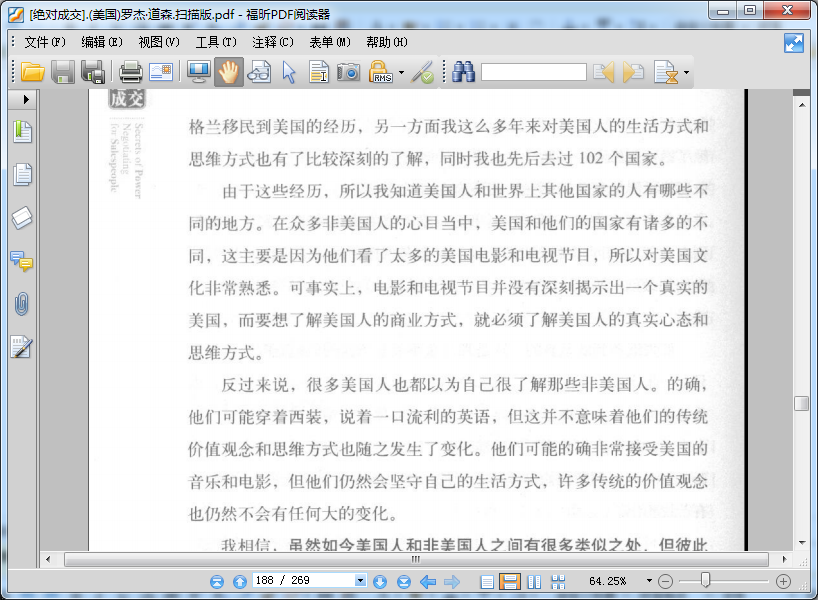
Task: Select the Snapshot camera tool
Action: point(348,72)
